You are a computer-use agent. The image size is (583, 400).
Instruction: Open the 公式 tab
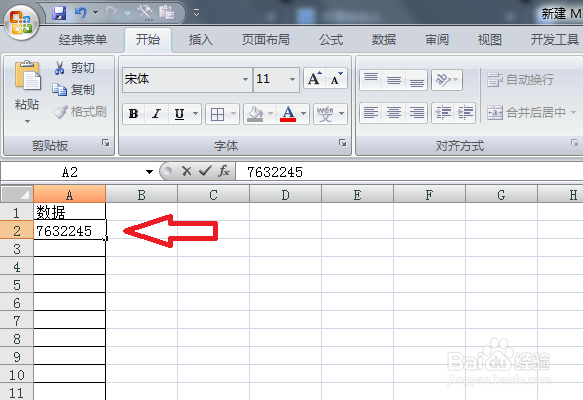coord(331,39)
